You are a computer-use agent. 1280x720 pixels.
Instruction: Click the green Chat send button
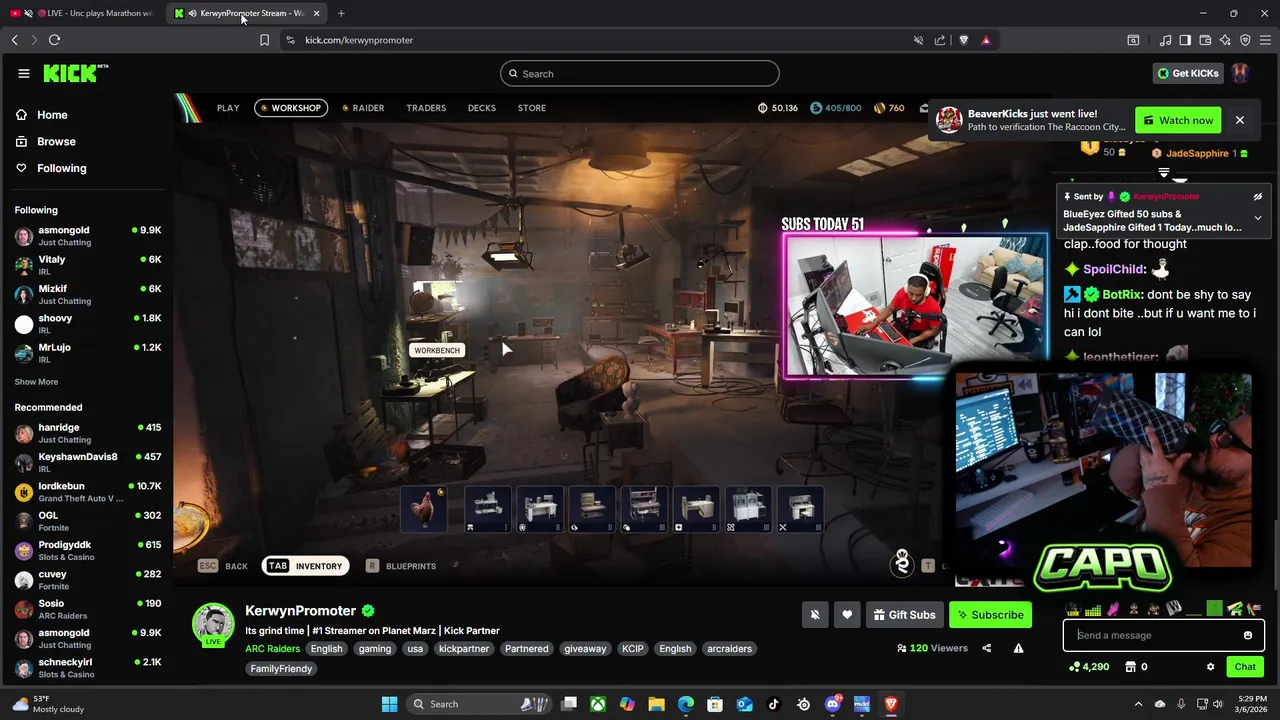coord(1245,667)
